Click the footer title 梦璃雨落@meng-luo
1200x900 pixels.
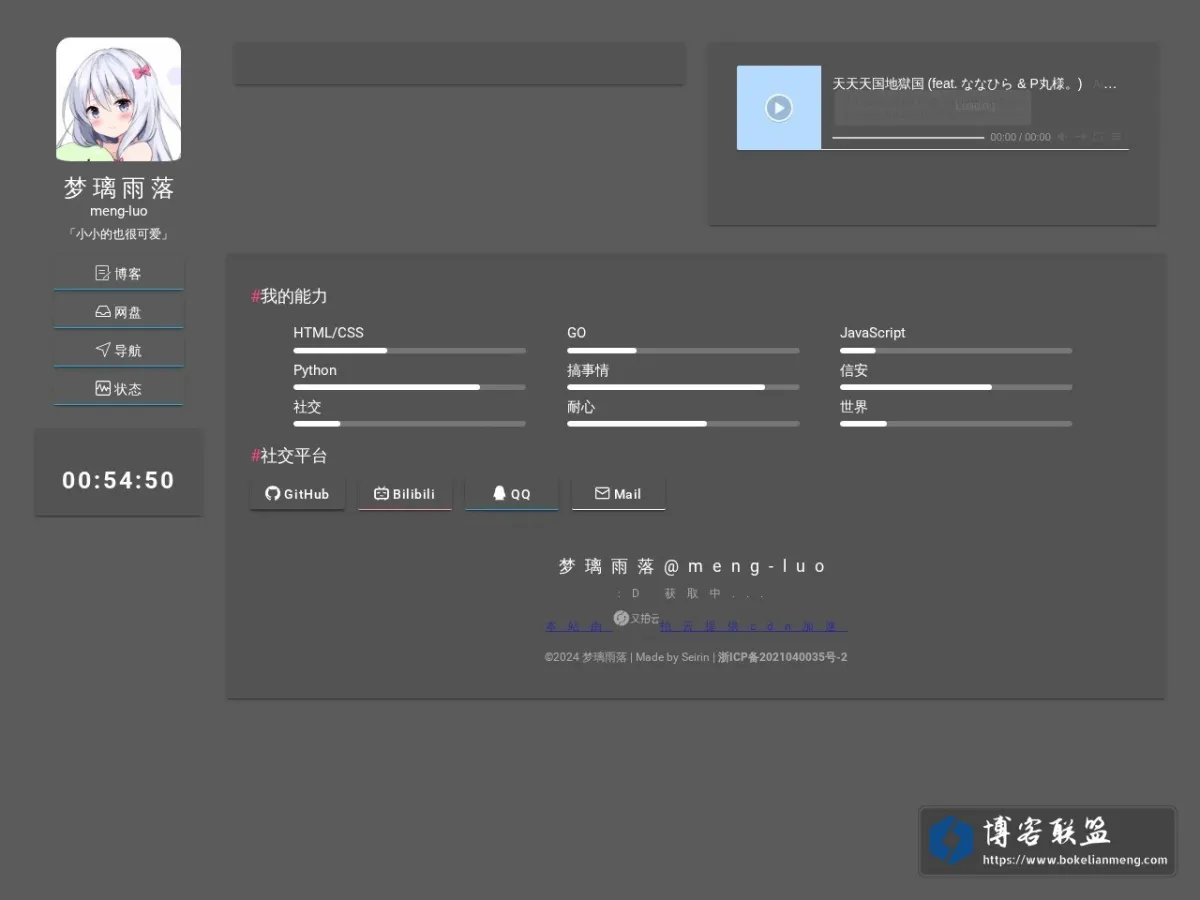tap(693, 566)
